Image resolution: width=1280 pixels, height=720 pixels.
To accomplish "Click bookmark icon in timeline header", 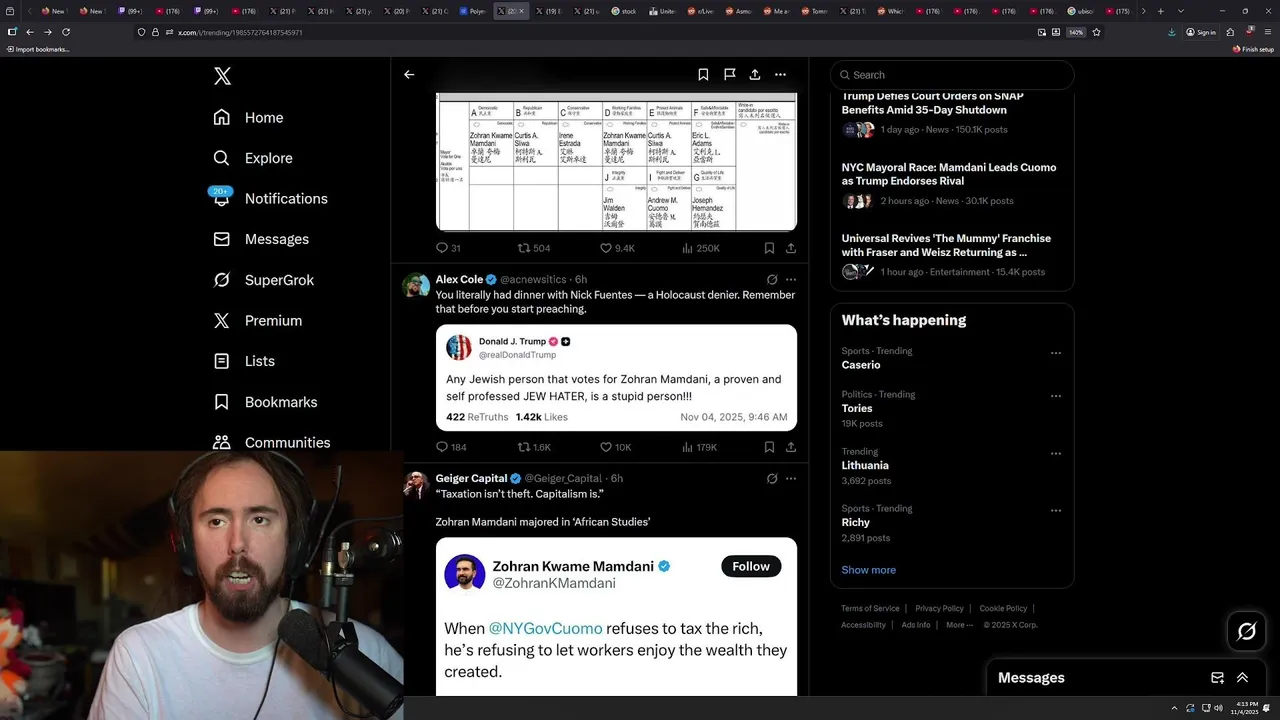I will (x=703, y=74).
